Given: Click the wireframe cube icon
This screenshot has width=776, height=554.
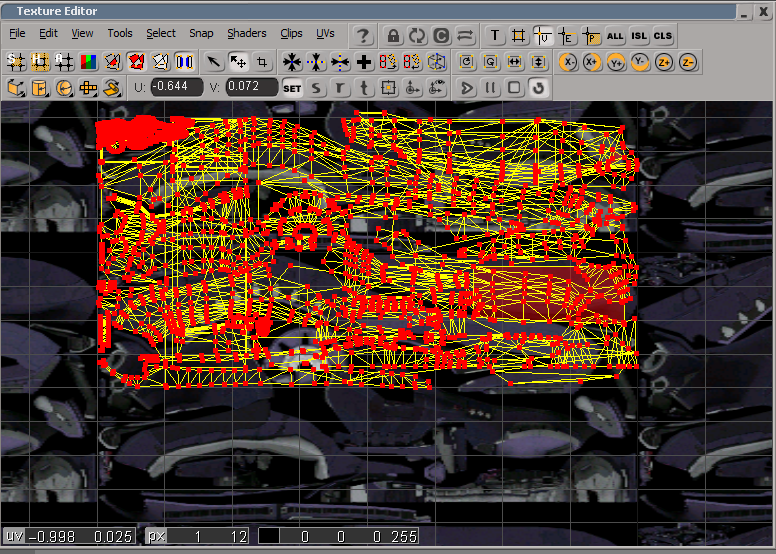Looking at the screenshot, I should coord(436,62).
